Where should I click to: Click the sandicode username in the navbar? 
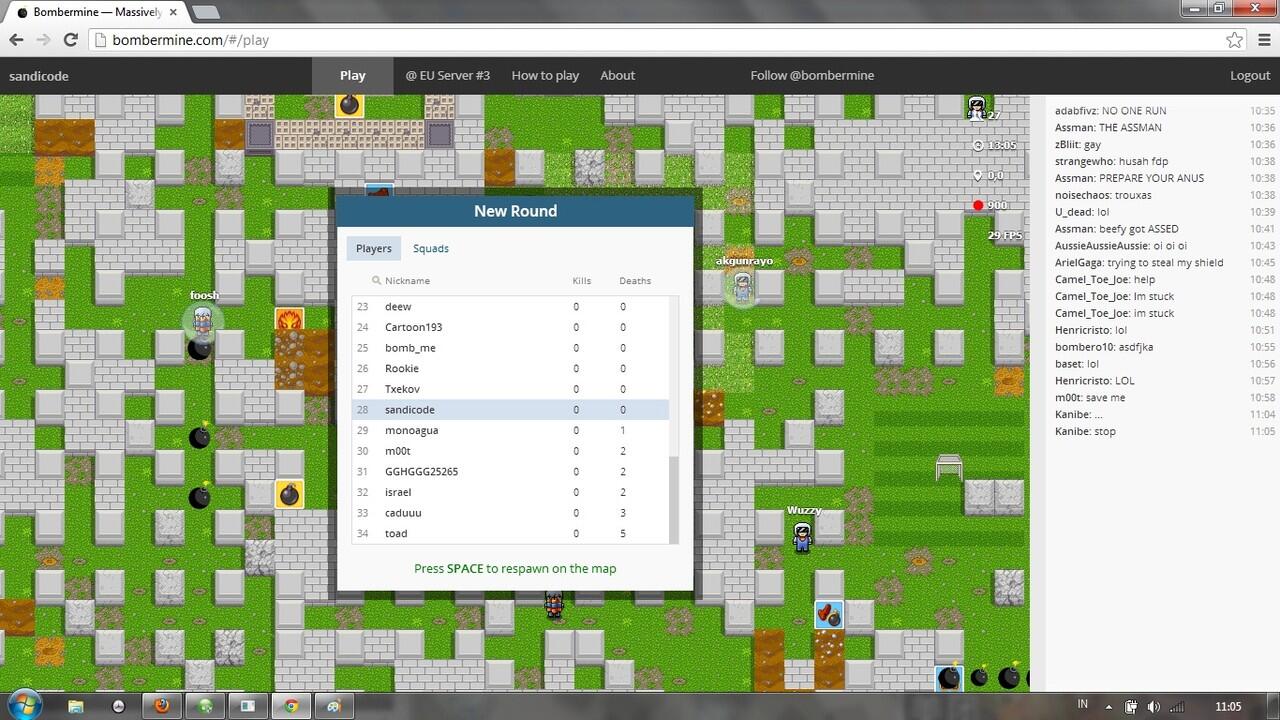pyautogui.click(x=39, y=76)
